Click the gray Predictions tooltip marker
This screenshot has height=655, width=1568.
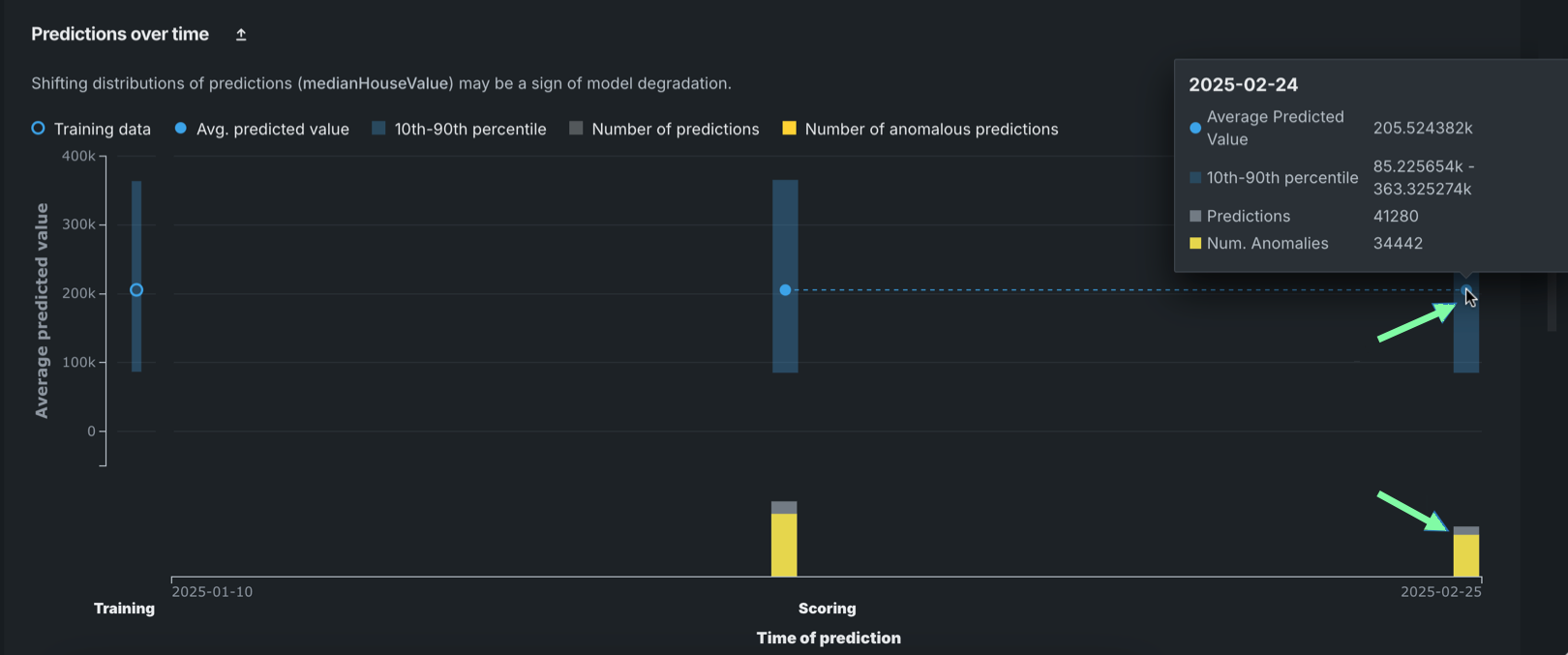[1195, 217]
